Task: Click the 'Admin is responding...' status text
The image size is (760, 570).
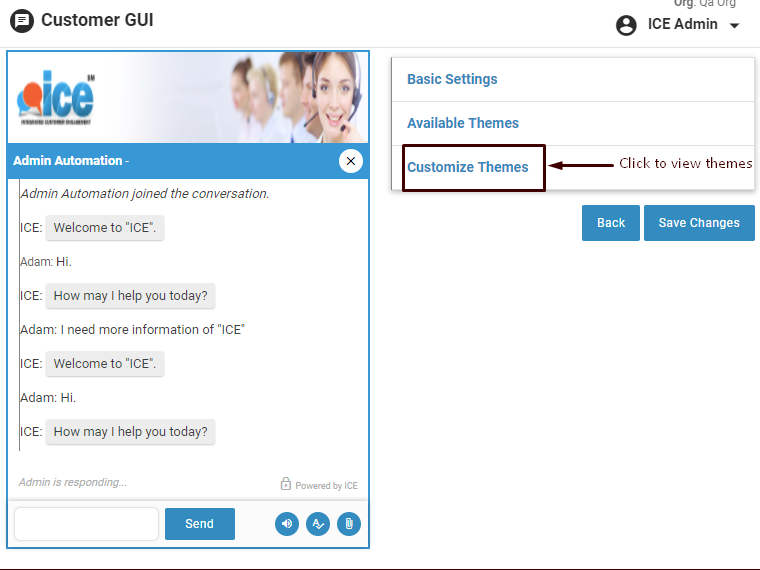Action: (x=73, y=482)
